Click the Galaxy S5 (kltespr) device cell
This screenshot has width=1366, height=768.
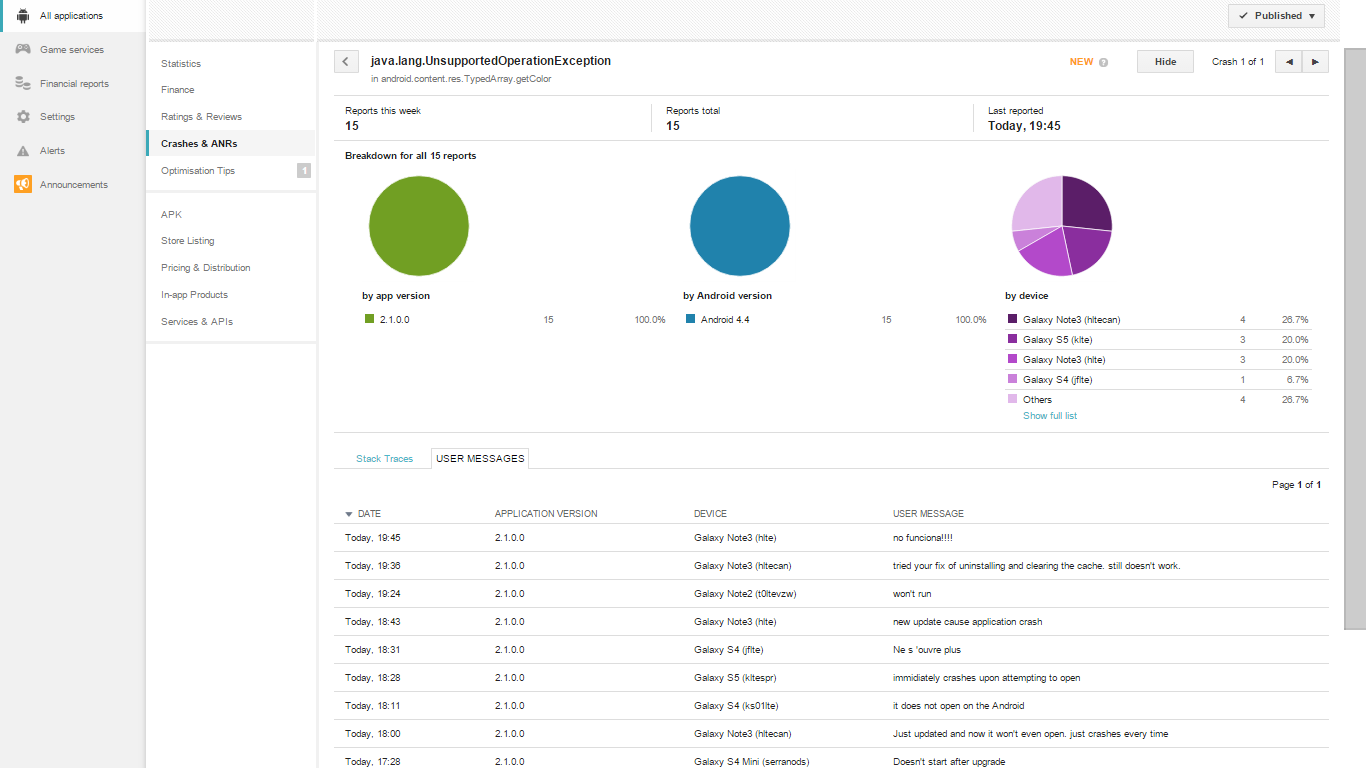(735, 678)
